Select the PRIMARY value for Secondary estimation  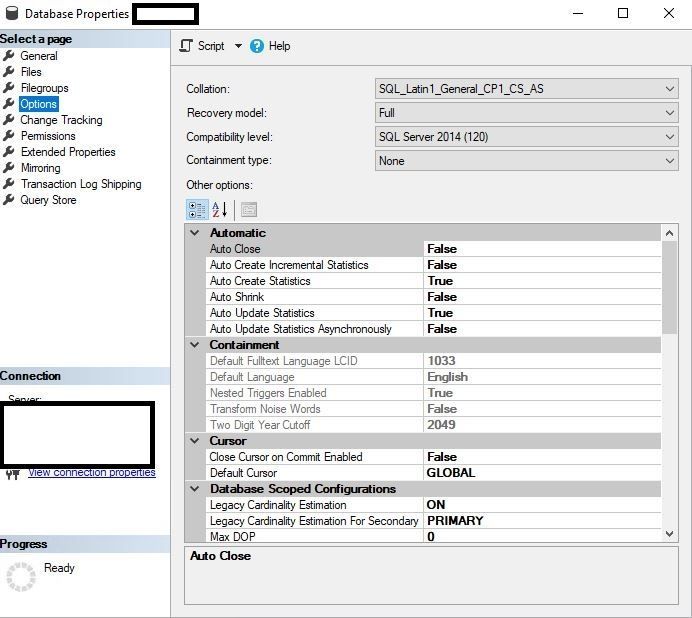(x=542, y=520)
